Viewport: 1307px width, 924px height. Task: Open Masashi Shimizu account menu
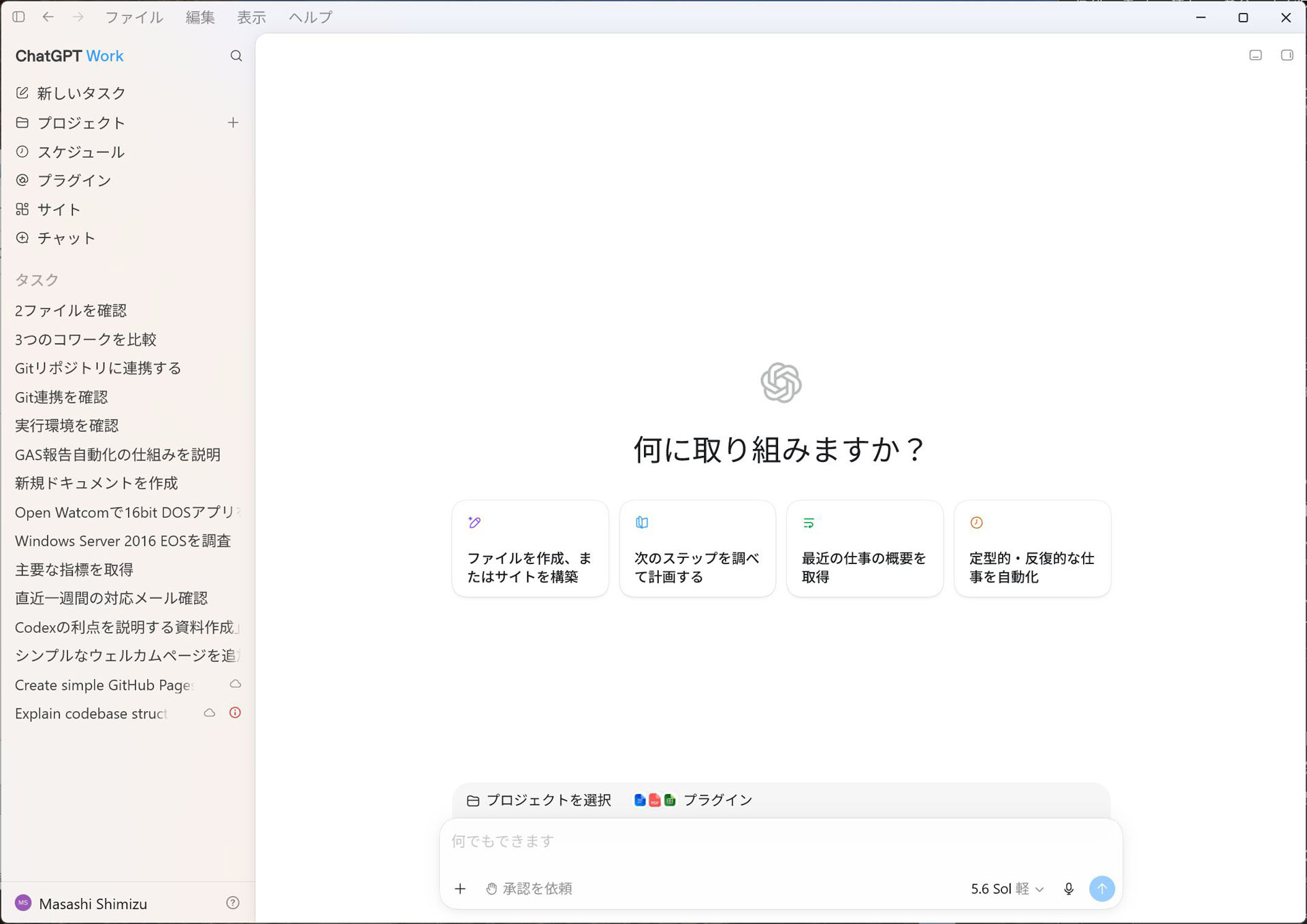(x=93, y=904)
